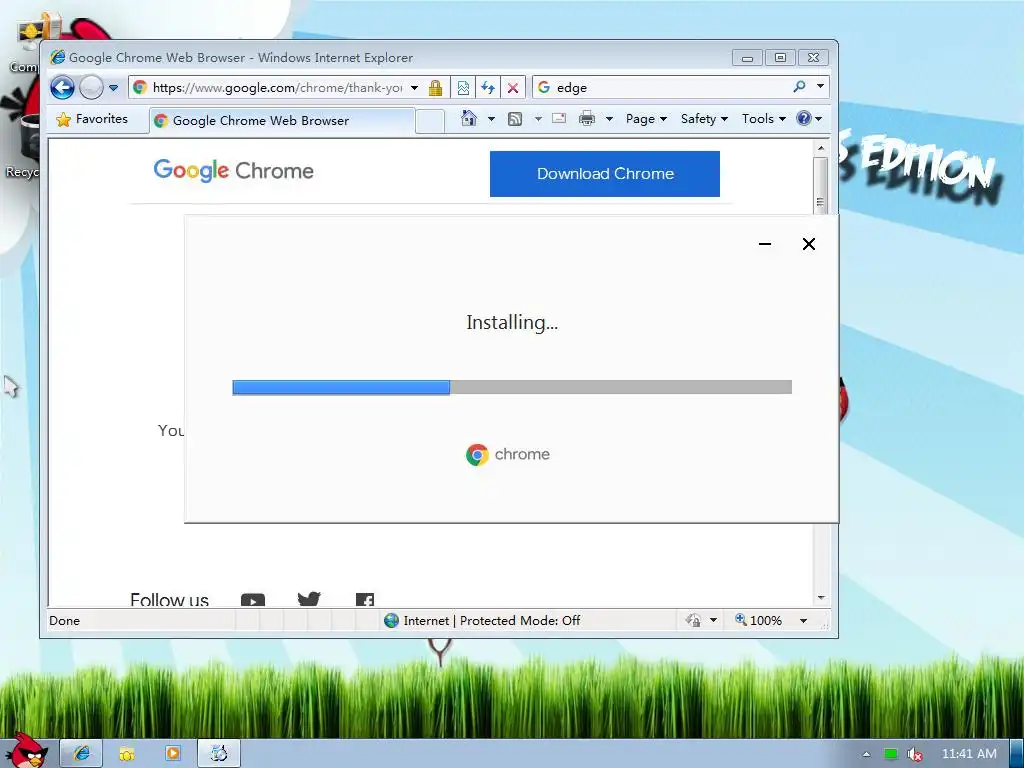Image resolution: width=1024 pixels, height=768 pixels.
Task: Minimize the Chrome installer window
Action: (x=765, y=244)
